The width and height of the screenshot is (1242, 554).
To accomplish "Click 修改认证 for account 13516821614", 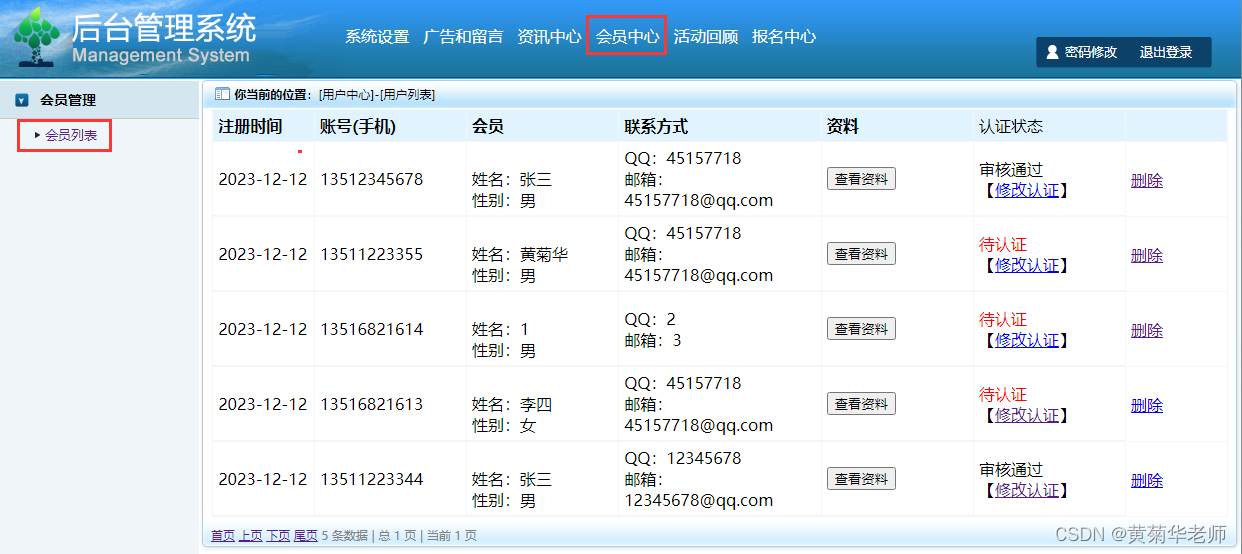I will [x=1026, y=340].
